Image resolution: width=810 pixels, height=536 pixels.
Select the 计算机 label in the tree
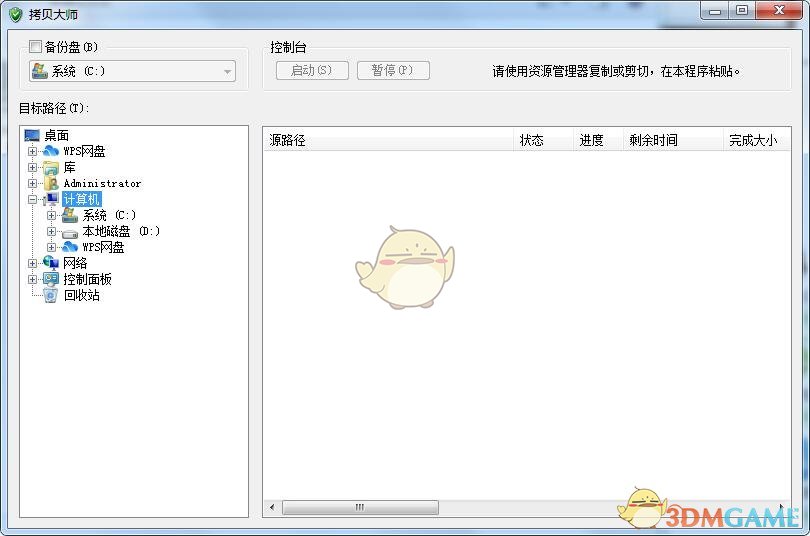click(x=82, y=199)
